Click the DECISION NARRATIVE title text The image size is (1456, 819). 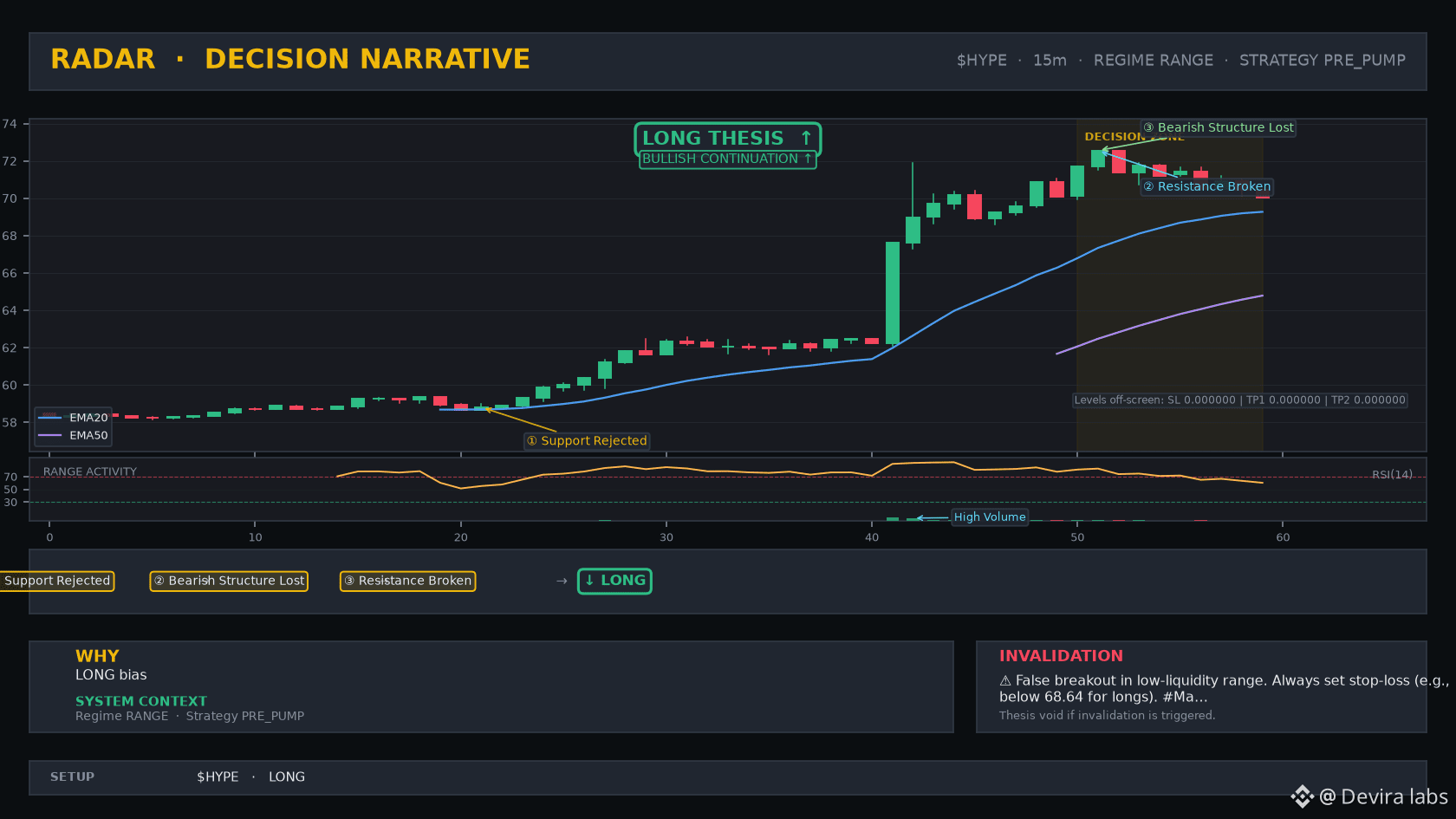pyautogui.click(x=367, y=59)
